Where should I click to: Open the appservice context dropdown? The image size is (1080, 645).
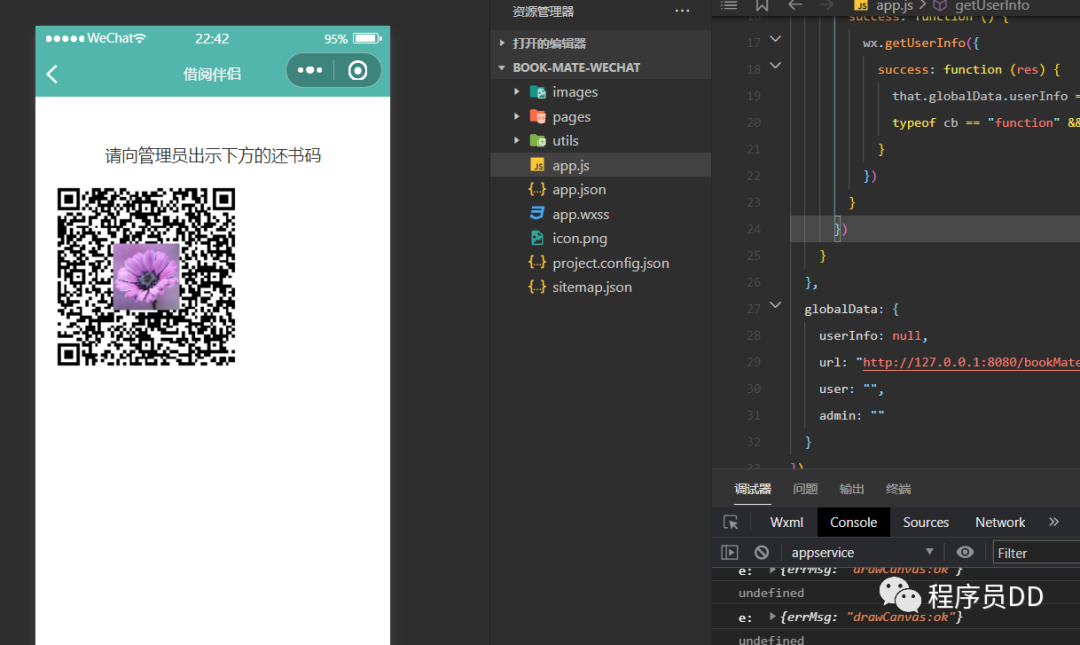862,553
